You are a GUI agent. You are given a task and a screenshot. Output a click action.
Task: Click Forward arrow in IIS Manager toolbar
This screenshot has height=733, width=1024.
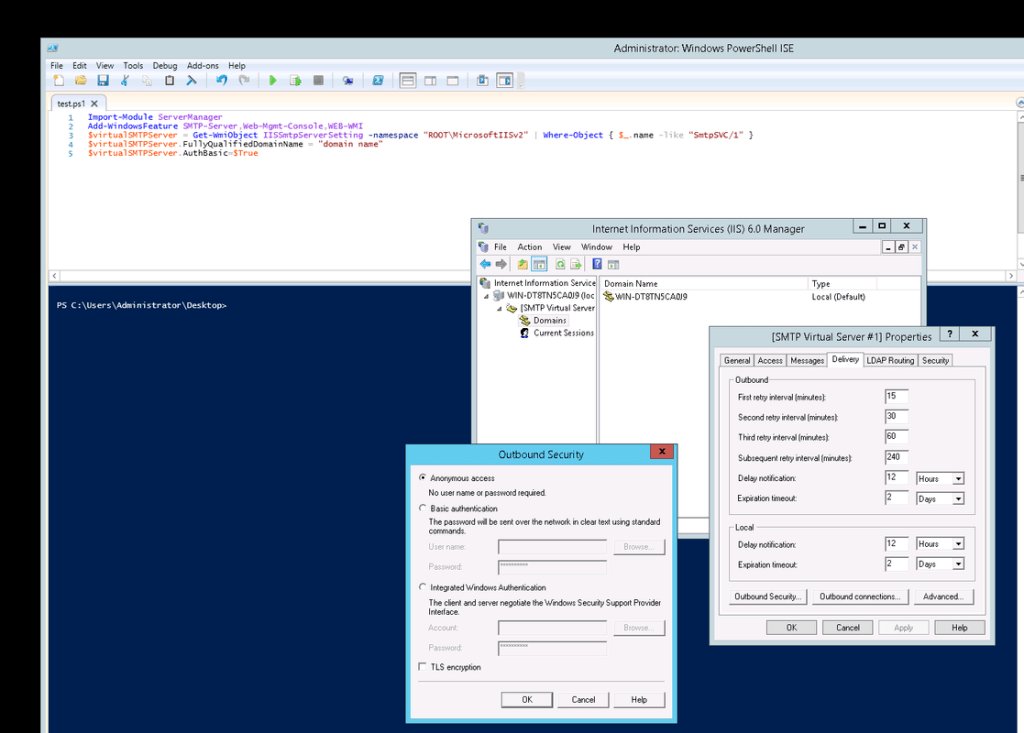click(x=501, y=264)
